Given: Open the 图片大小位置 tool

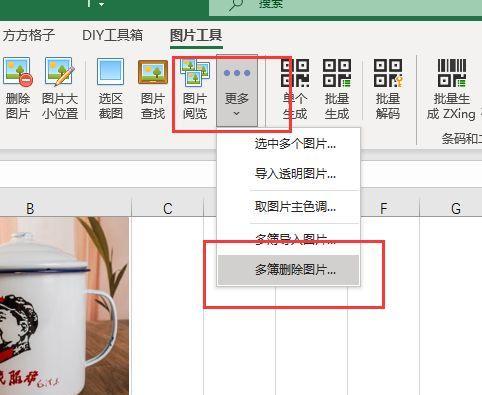Looking at the screenshot, I should (x=60, y=88).
